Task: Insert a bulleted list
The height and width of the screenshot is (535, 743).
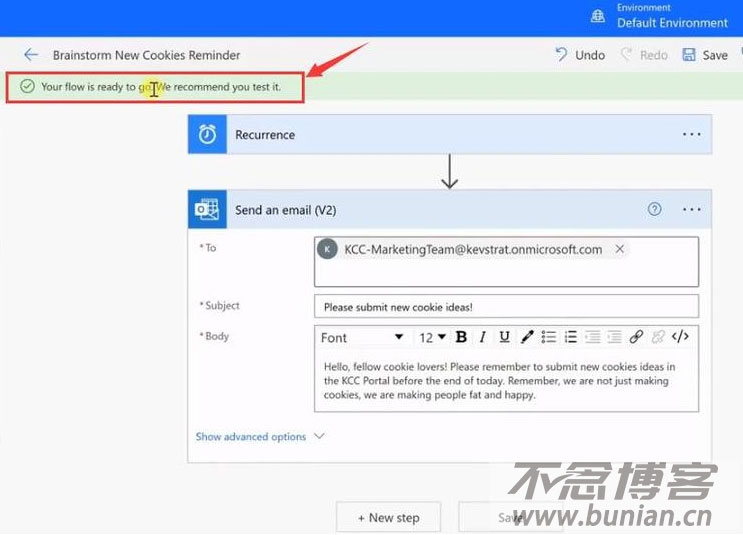Action: click(x=549, y=337)
